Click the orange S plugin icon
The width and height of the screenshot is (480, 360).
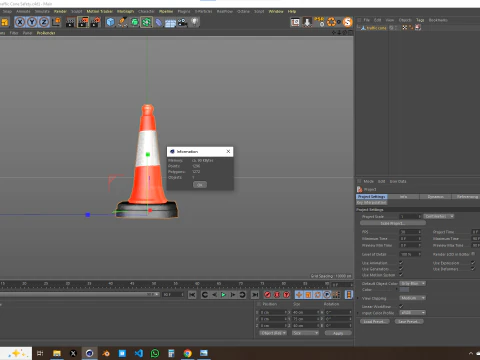pos(348,22)
